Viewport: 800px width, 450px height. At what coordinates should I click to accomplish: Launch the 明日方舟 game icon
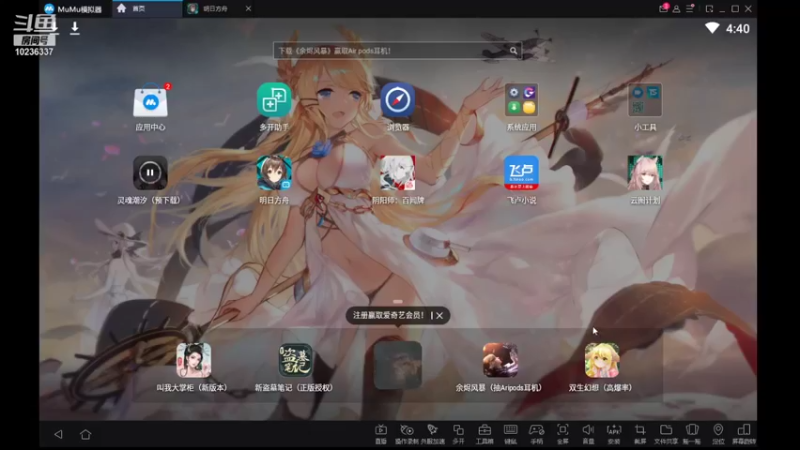(274, 173)
